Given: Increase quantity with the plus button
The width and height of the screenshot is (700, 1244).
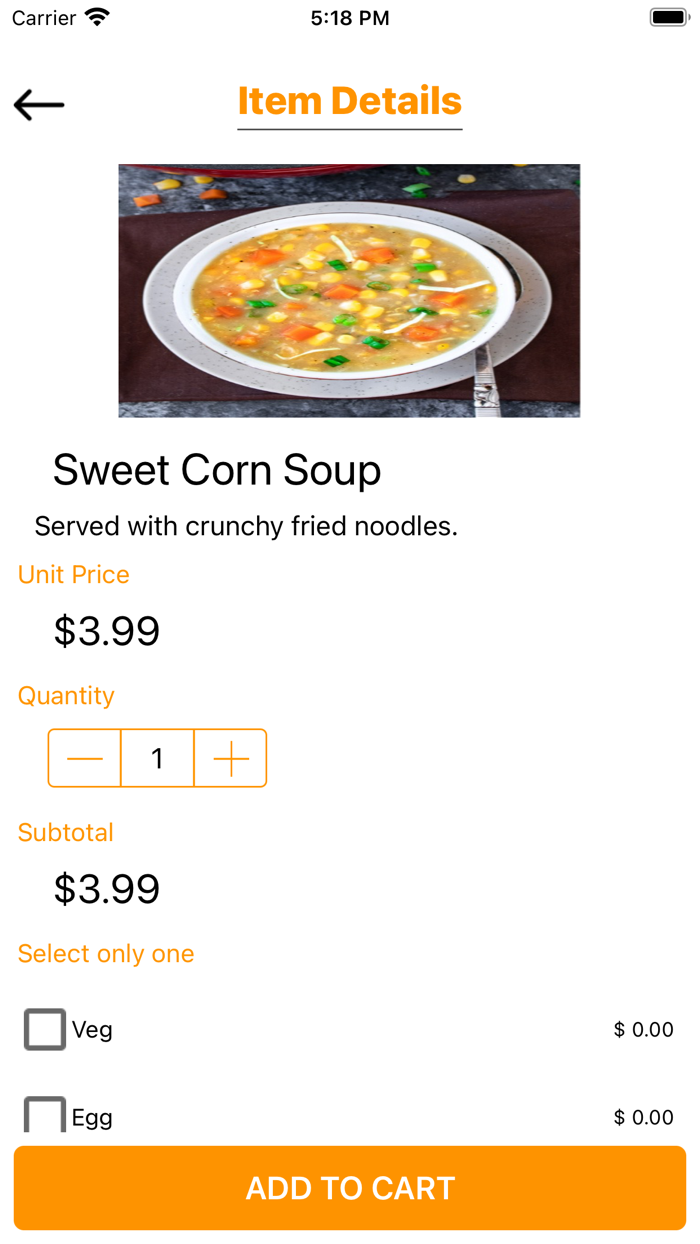Looking at the screenshot, I should coord(231,759).
